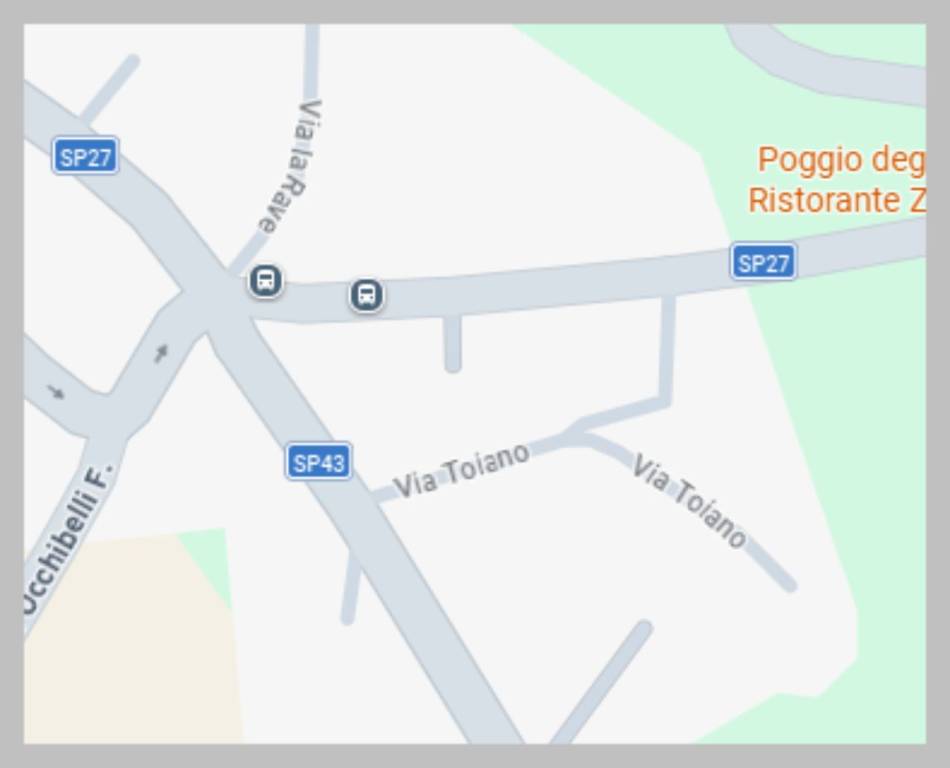Click the one-way arrow pointing up
This screenshot has height=768, width=950.
(161, 353)
